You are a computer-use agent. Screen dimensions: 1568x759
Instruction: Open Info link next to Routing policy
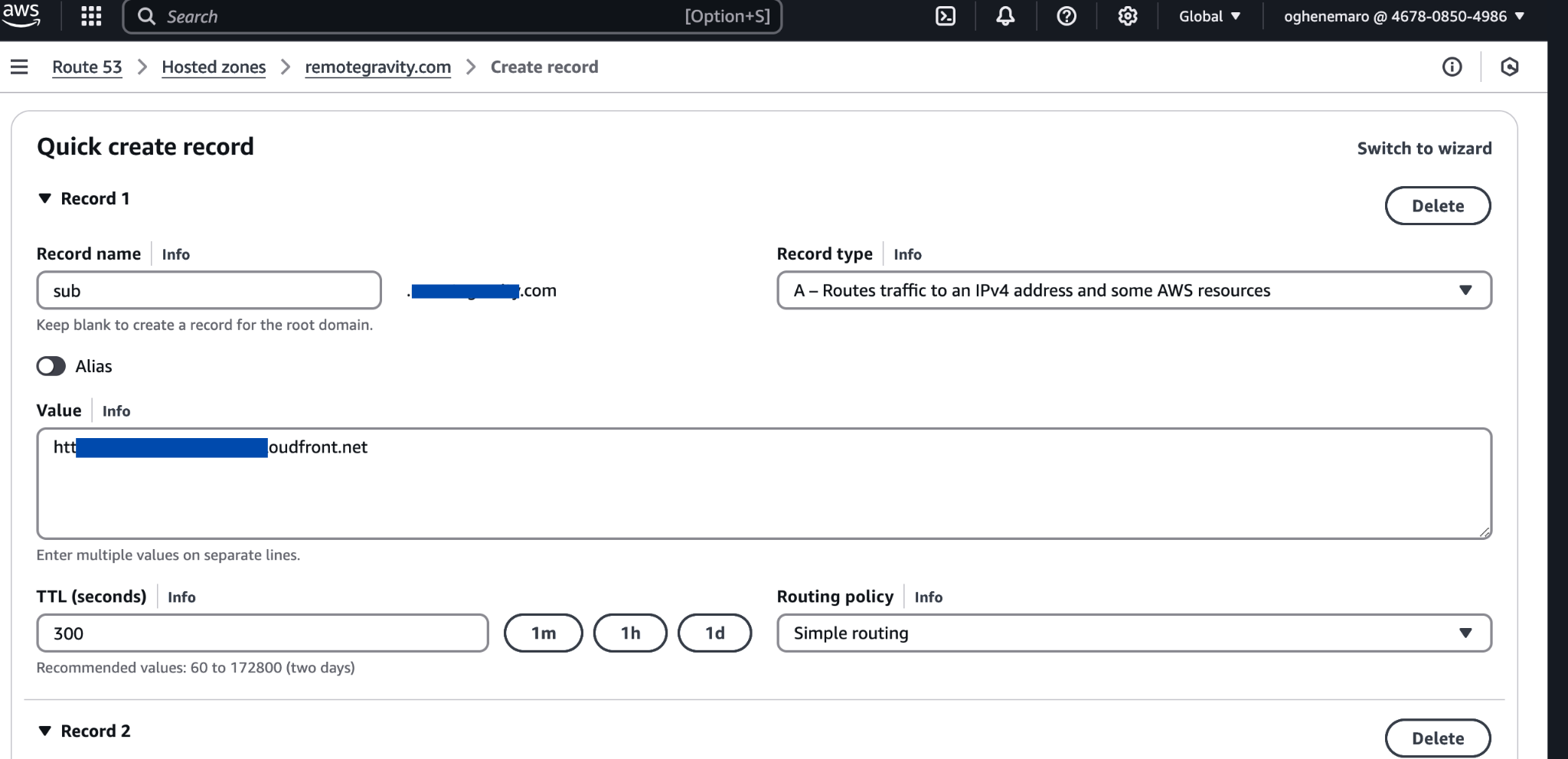coord(928,597)
